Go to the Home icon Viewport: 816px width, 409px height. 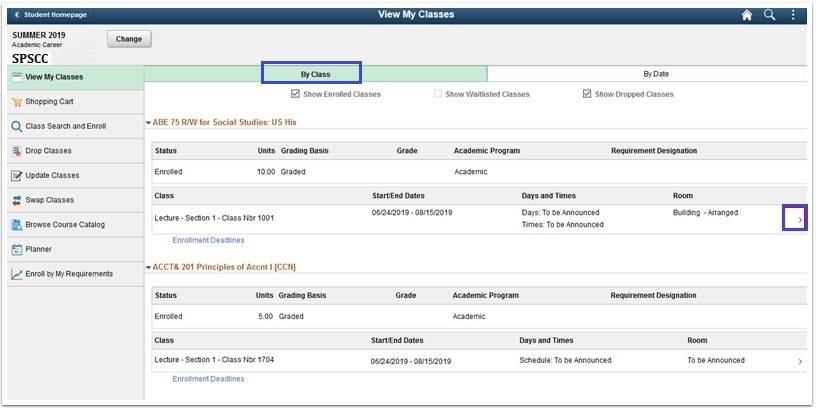click(x=747, y=15)
